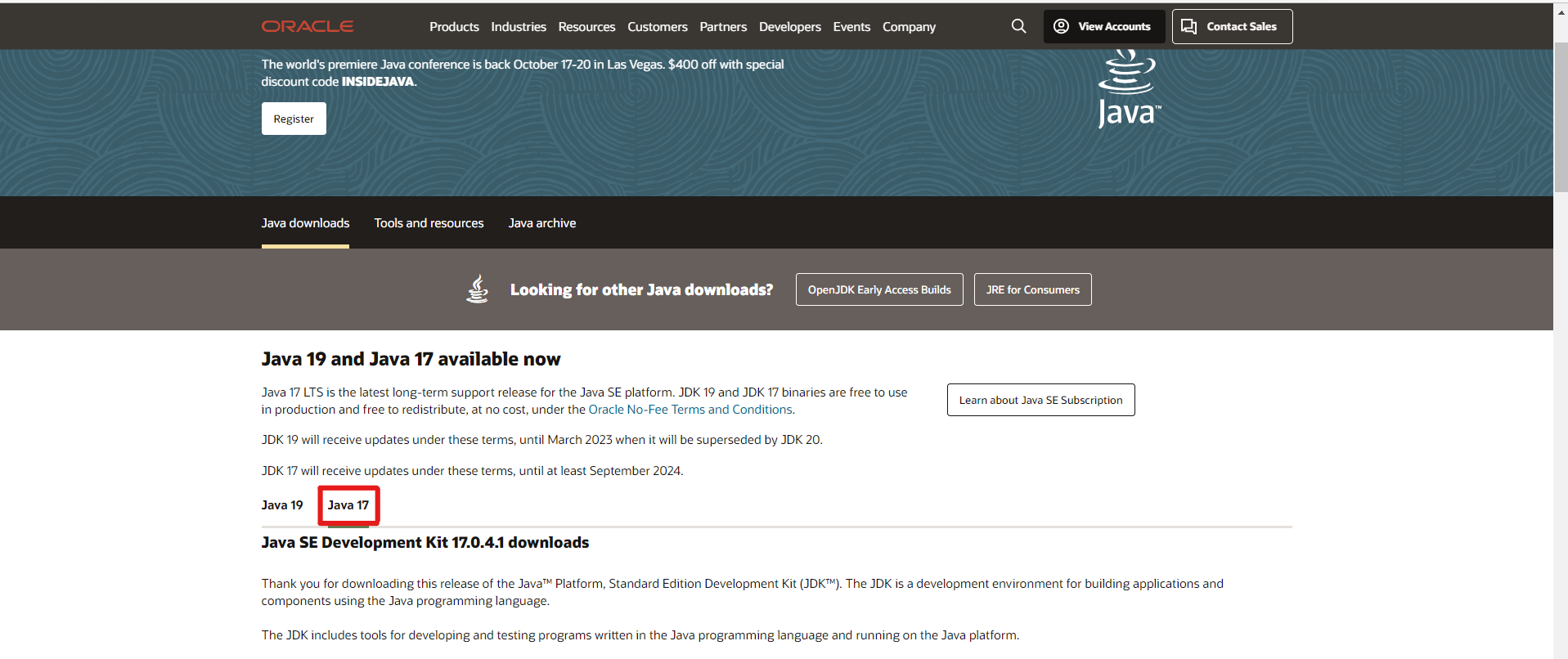Switch to Java archive tab
Screen dimensions: 1568x659
click(x=542, y=222)
